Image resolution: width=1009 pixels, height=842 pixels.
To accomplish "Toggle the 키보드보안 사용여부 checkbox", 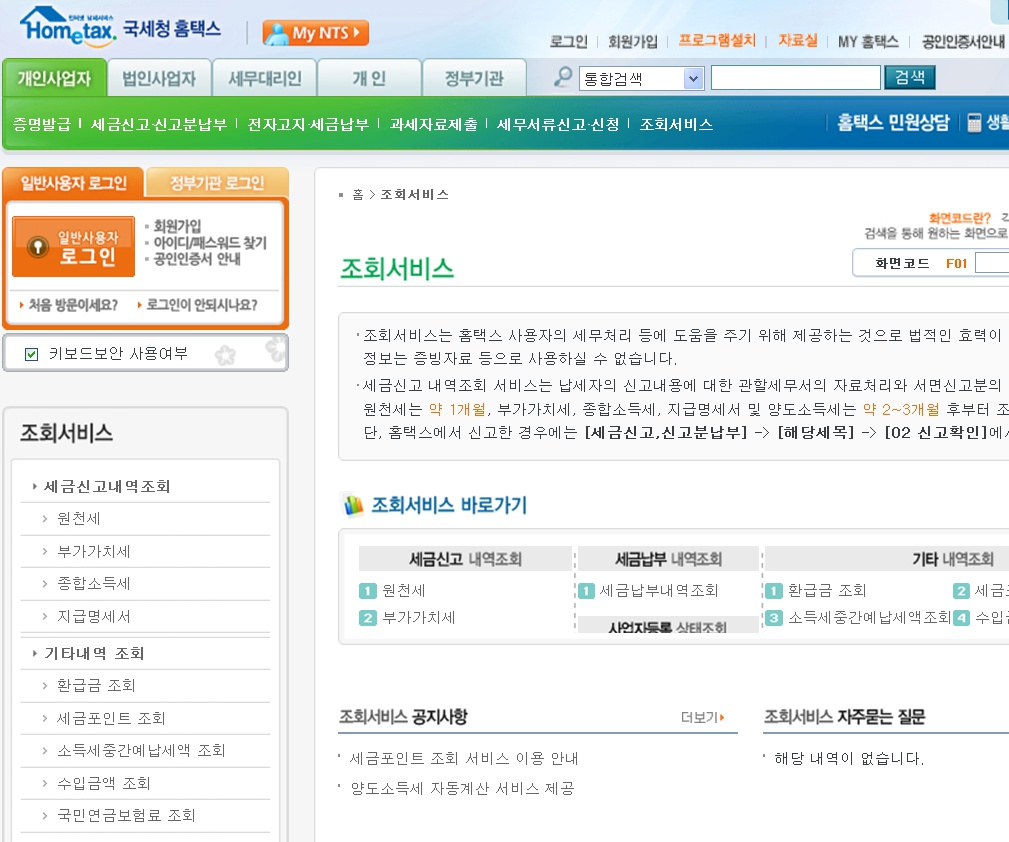I will click(31, 353).
